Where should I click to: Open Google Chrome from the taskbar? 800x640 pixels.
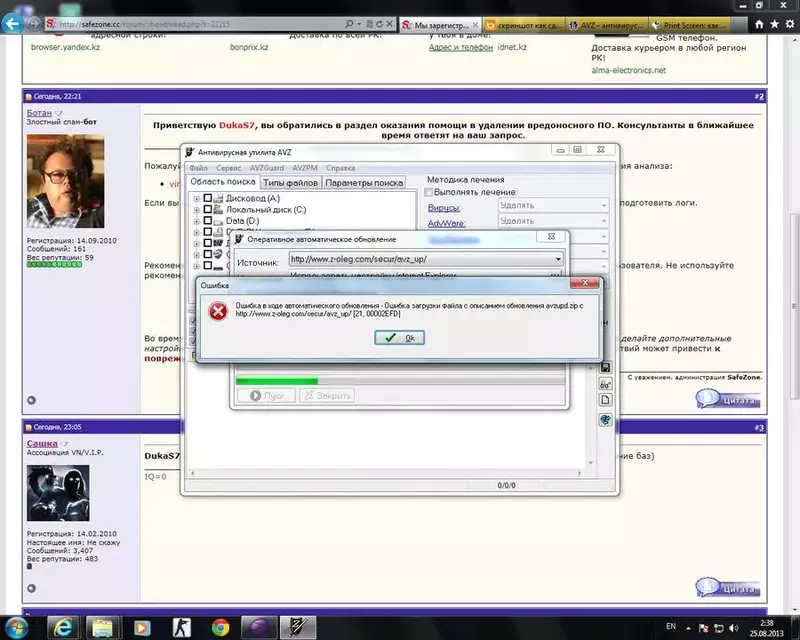click(x=220, y=627)
